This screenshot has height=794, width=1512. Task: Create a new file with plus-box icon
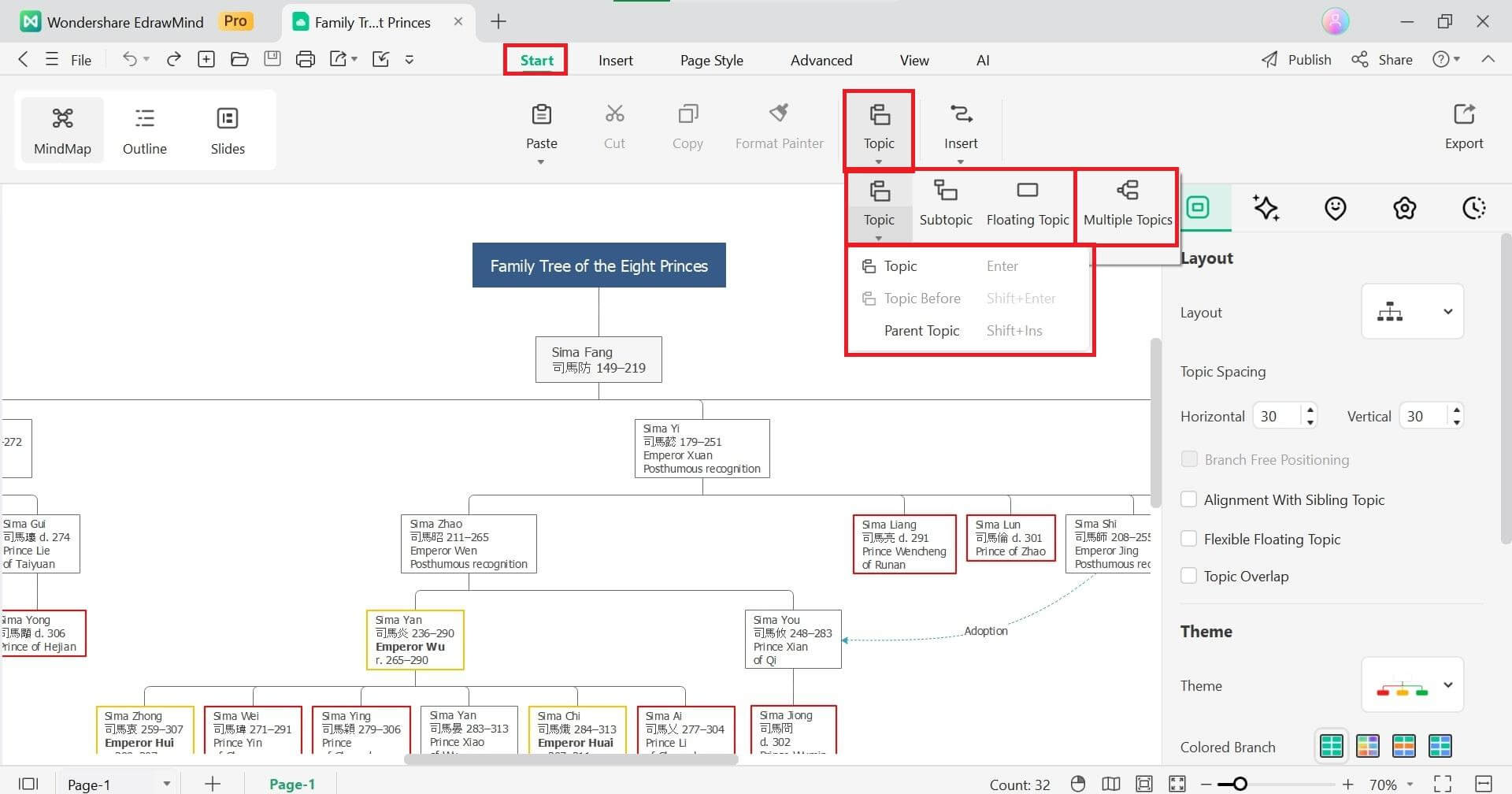tap(206, 59)
